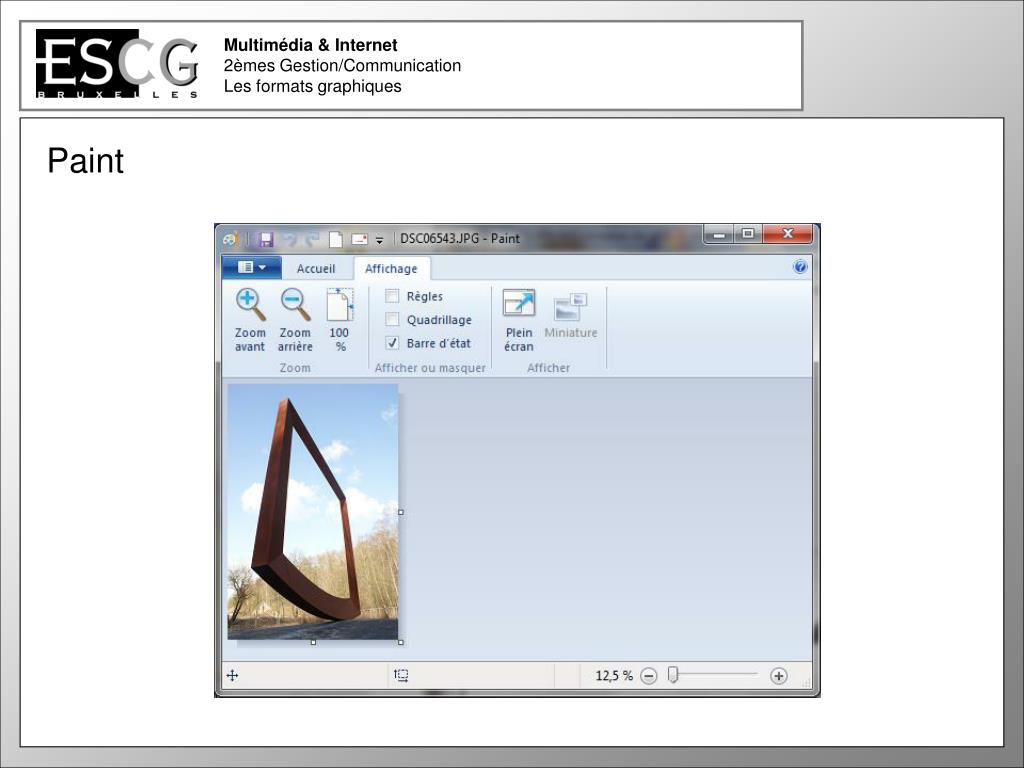Create a new blank document from title bar

[335, 239]
